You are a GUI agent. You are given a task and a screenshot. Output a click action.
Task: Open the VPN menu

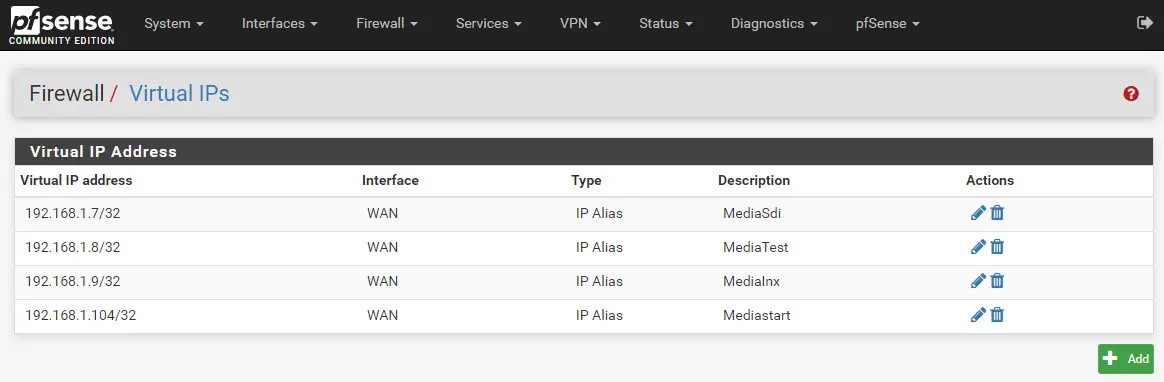[581, 24]
